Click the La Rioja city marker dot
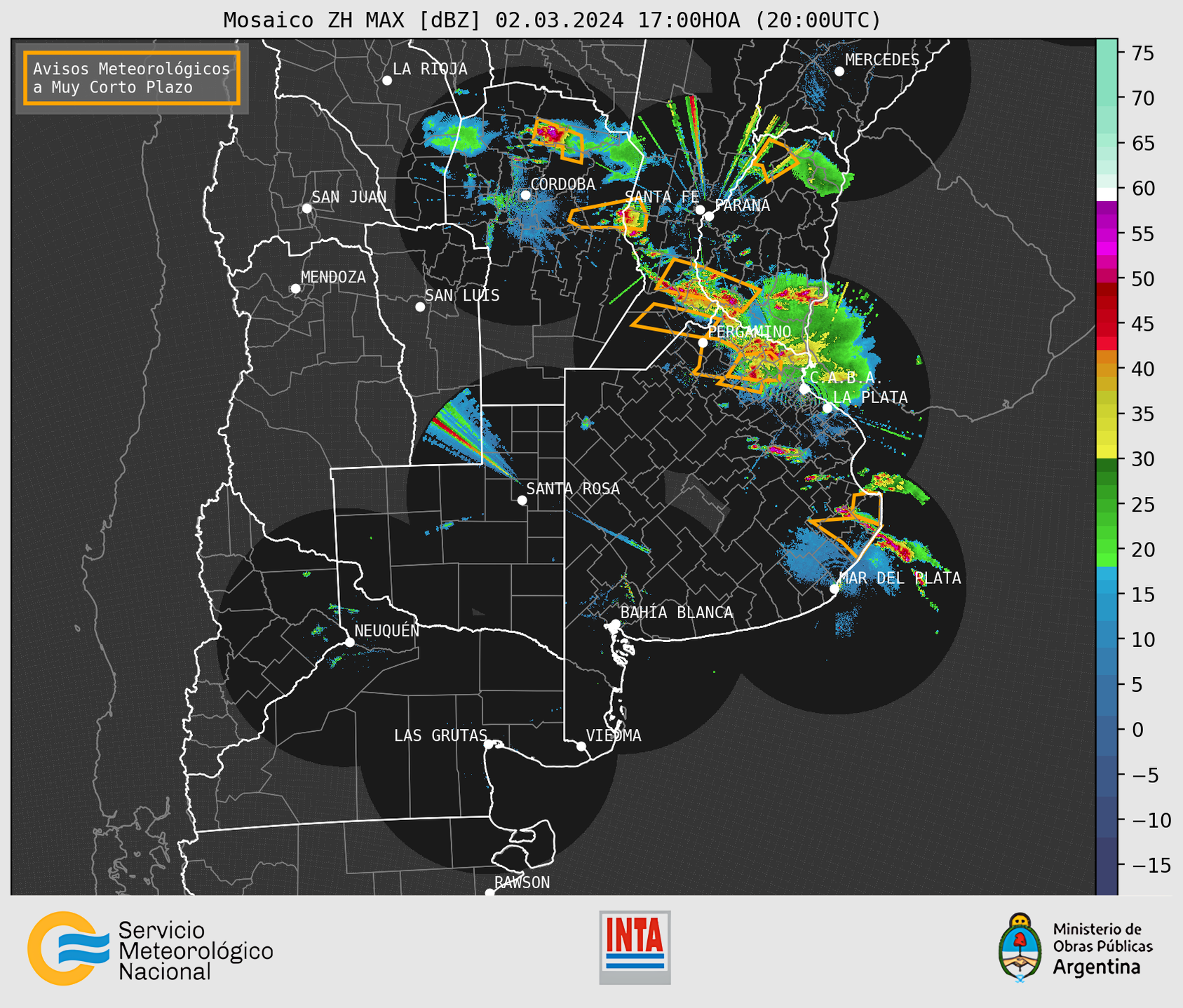 click(387, 81)
